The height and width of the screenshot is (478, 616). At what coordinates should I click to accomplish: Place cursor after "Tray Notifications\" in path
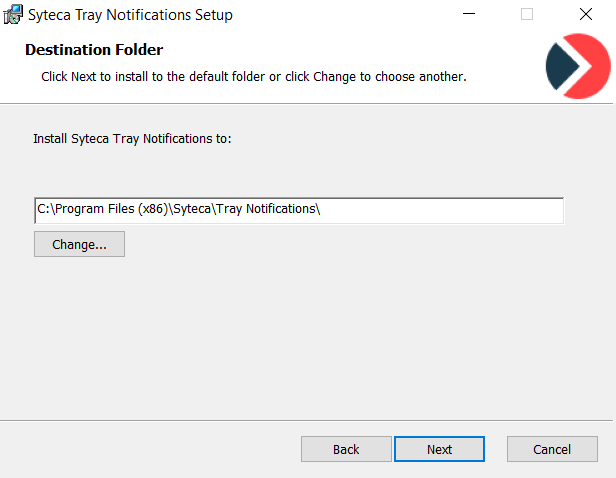tap(322, 209)
